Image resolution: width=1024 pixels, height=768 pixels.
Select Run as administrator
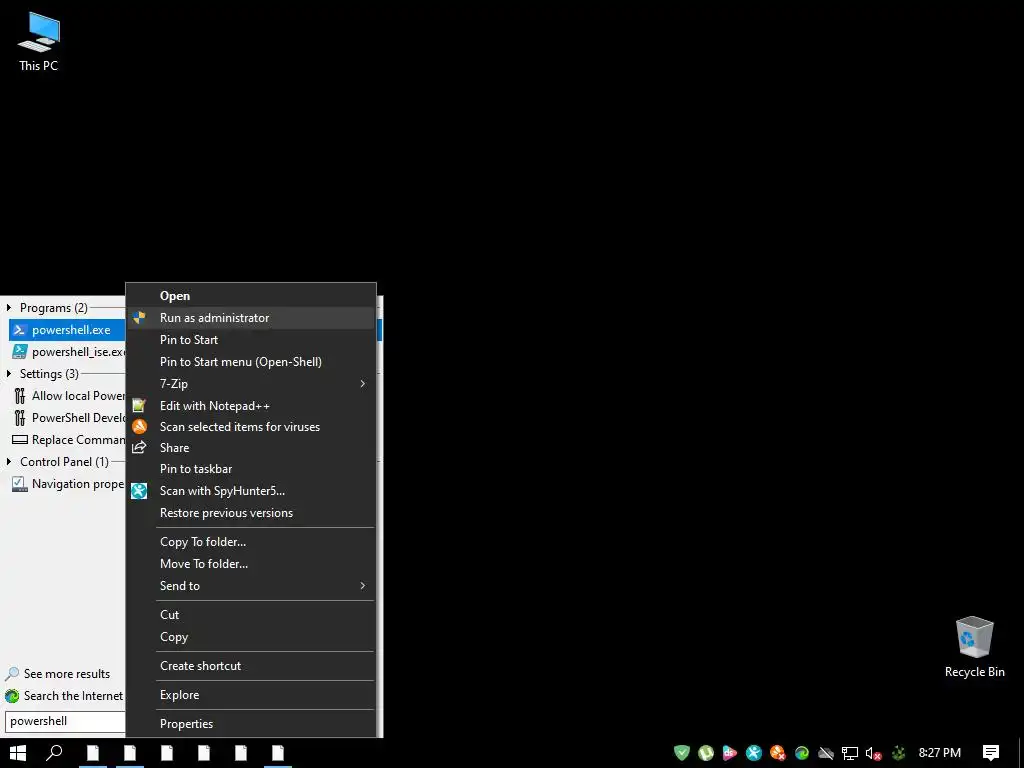click(251, 318)
